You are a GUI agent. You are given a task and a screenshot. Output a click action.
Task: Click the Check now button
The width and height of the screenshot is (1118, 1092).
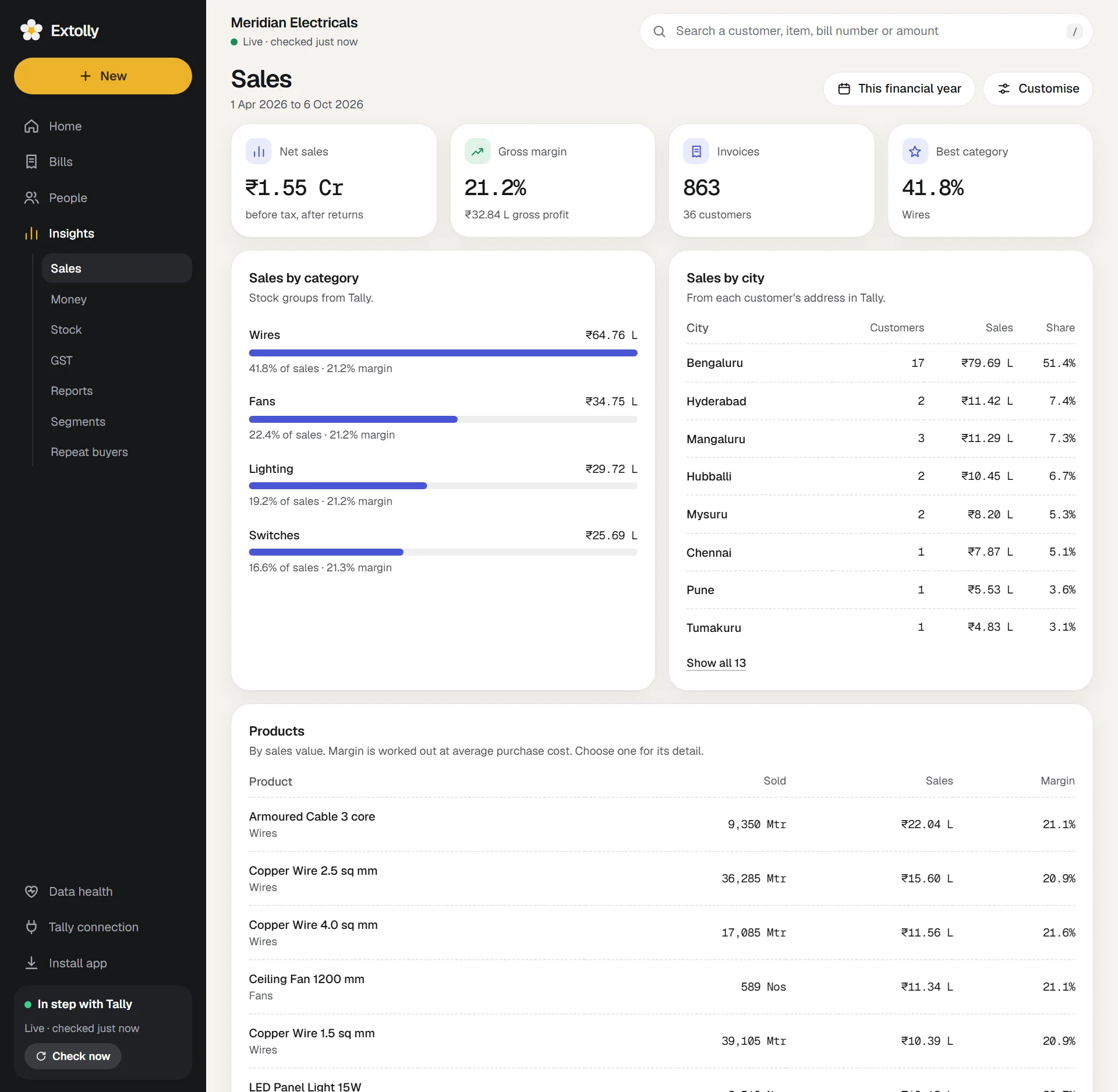(73, 1056)
